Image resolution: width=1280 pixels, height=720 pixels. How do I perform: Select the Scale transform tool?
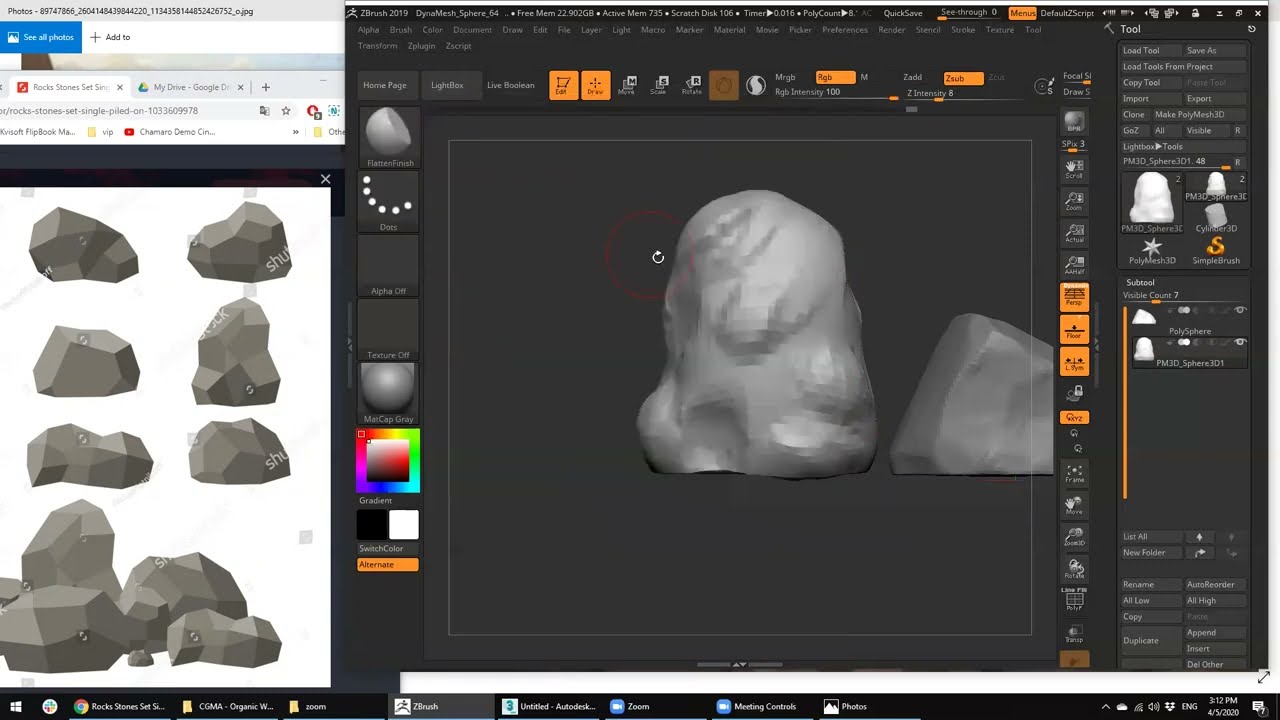(x=659, y=85)
